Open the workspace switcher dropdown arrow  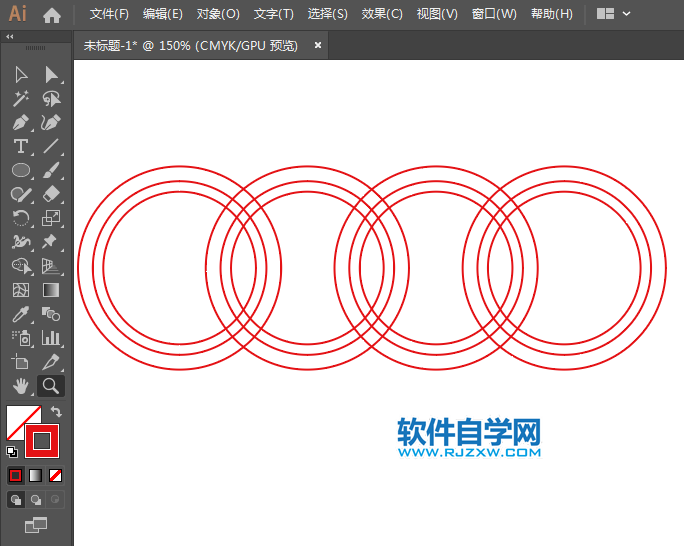pos(626,14)
